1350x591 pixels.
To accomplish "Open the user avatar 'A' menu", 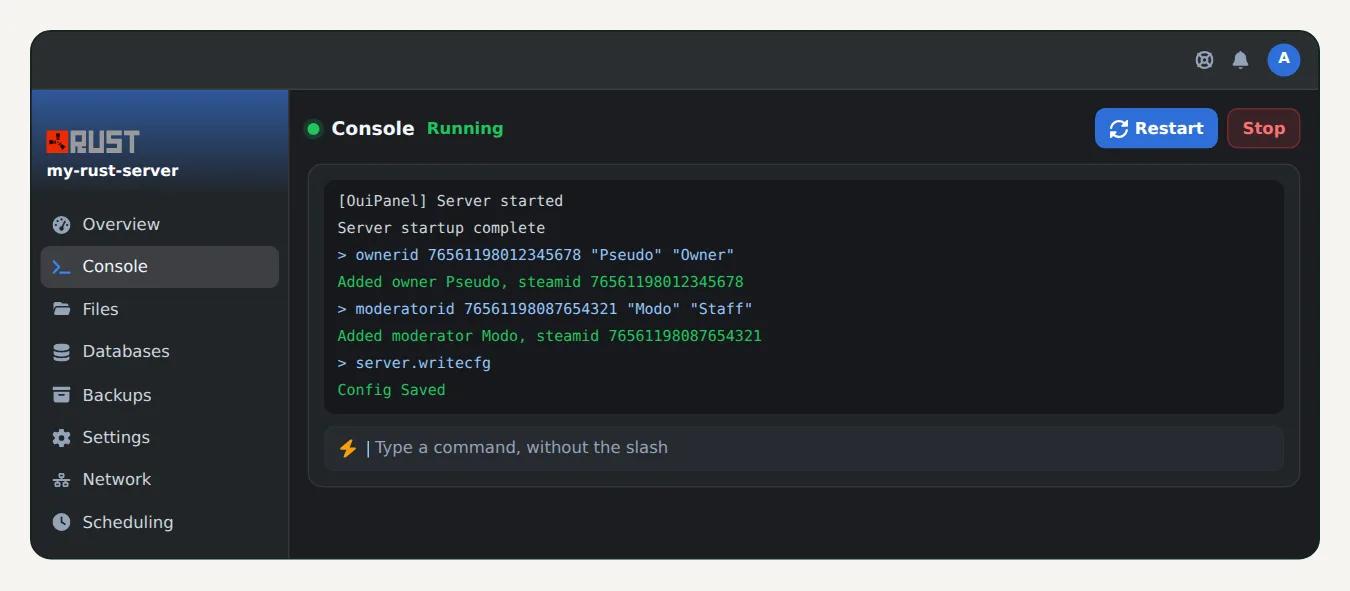I will coord(1284,60).
